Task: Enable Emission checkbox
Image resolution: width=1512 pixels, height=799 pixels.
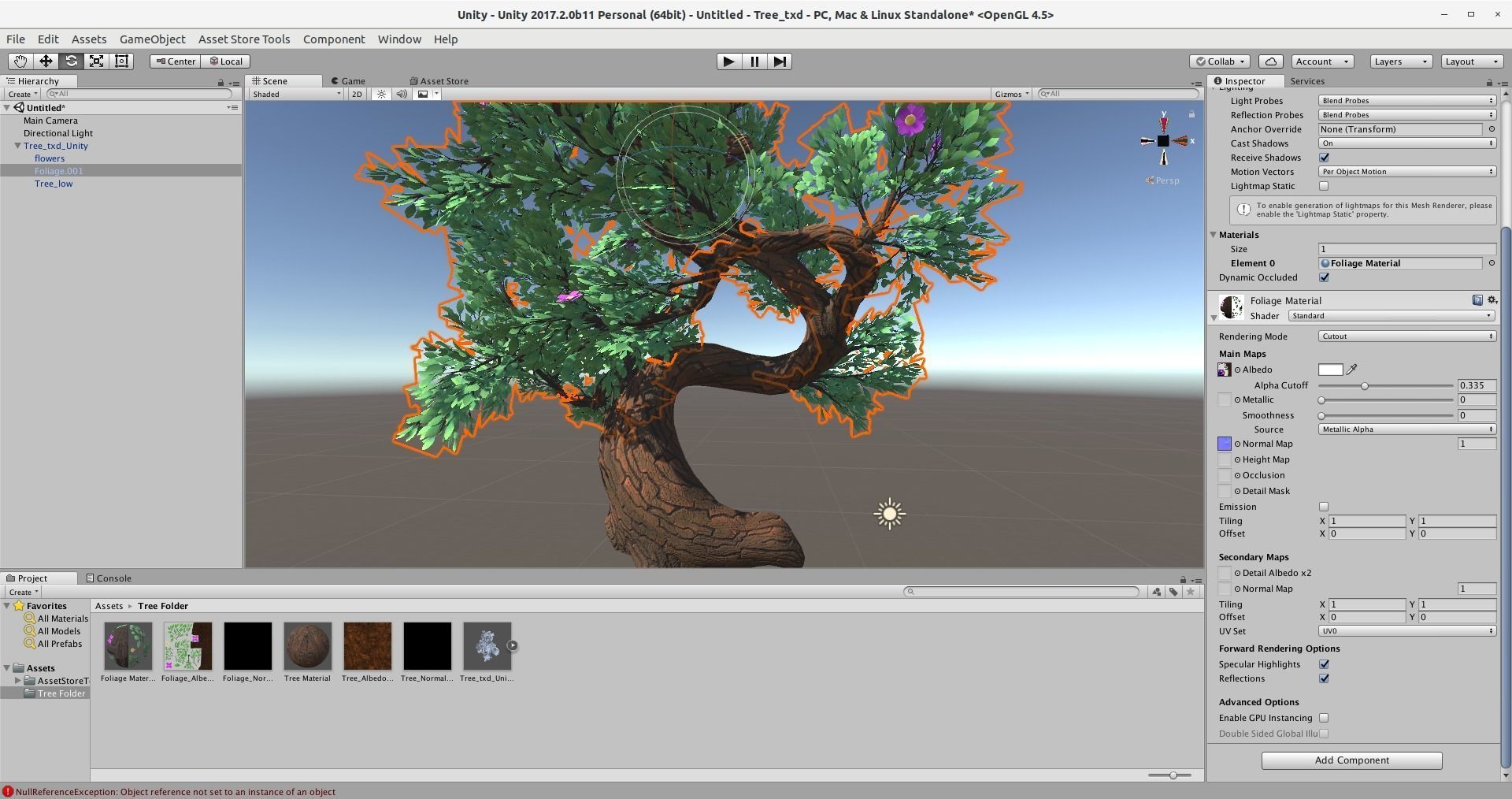Action: pyautogui.click(x=1324, y=507)
